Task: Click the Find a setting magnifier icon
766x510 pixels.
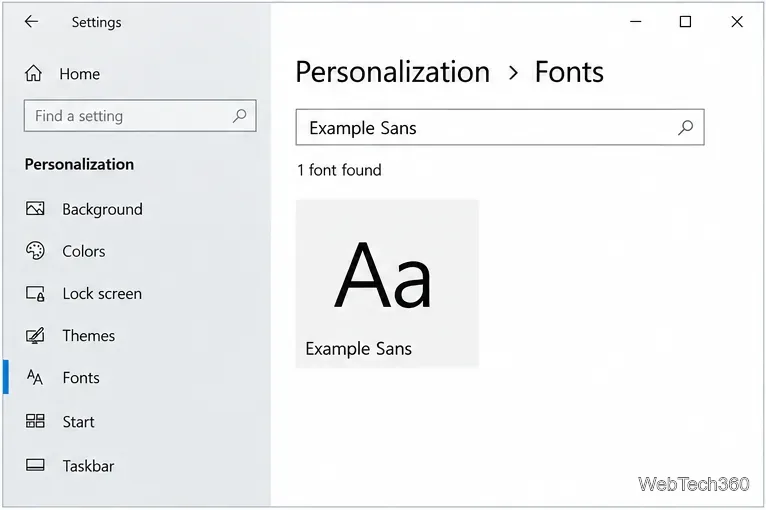Action: pos(239,116)
